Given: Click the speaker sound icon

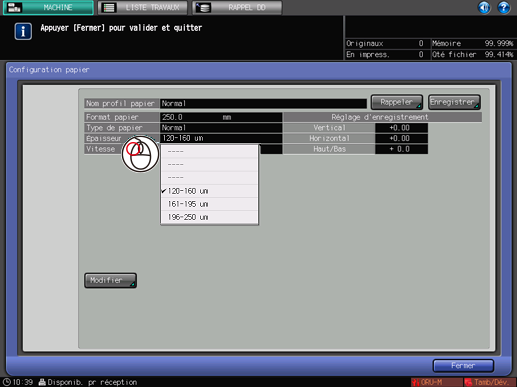Looking at the screenshot, I should tap(484, 7).
